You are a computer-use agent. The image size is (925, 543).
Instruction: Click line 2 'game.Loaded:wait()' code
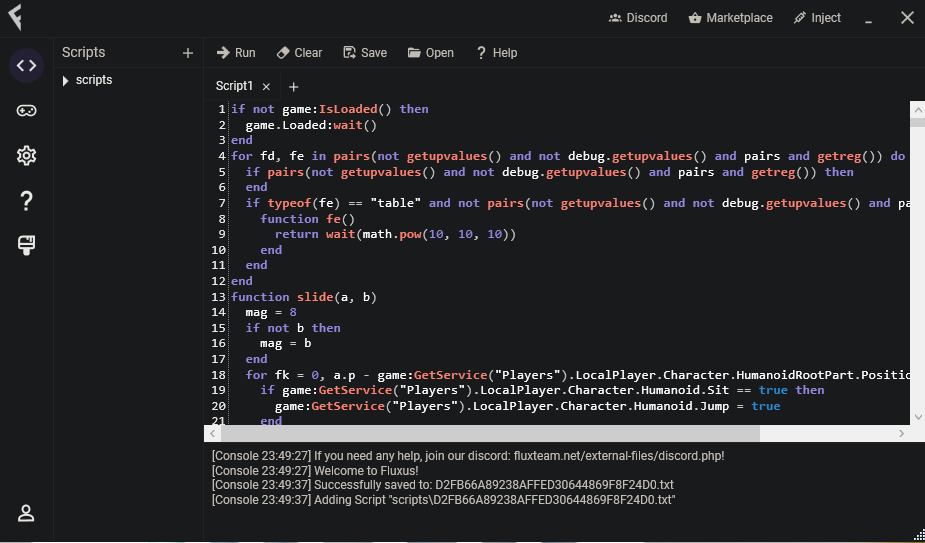point(311,125)
